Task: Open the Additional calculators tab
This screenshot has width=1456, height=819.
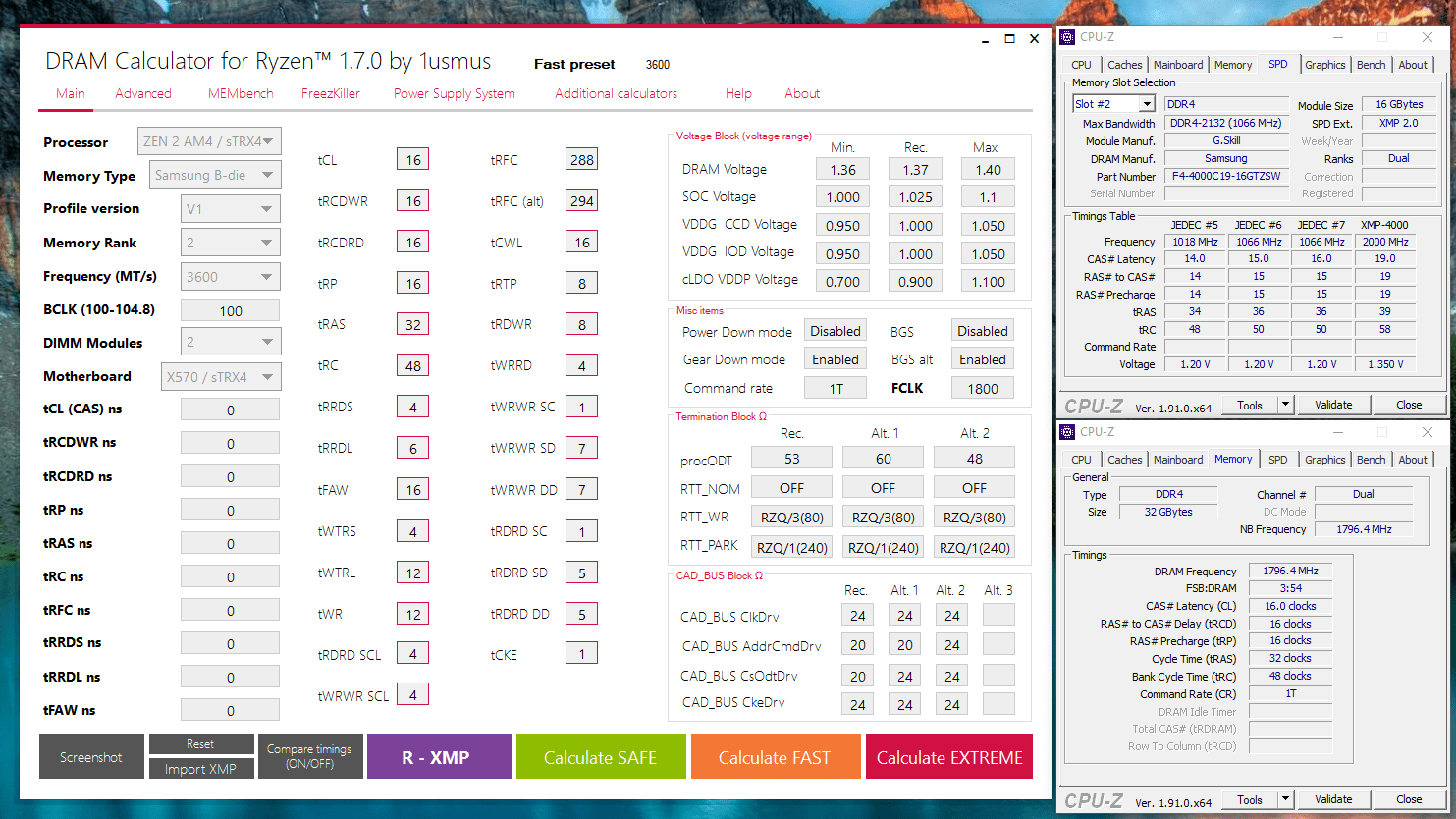Action: [x=616, y=94]
